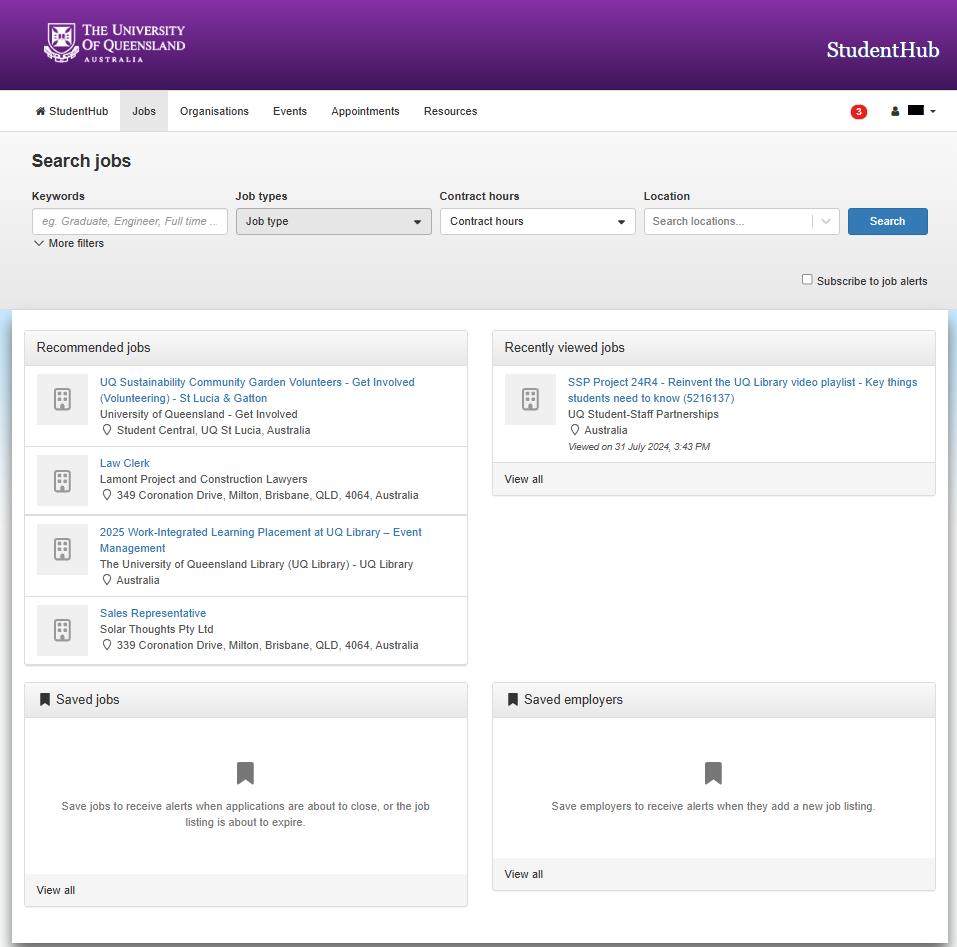This screenshot has height=947, width=957.
Task: Click location pin beside Student Central, UQ St Lucia
Action: (x=107, y=430)
